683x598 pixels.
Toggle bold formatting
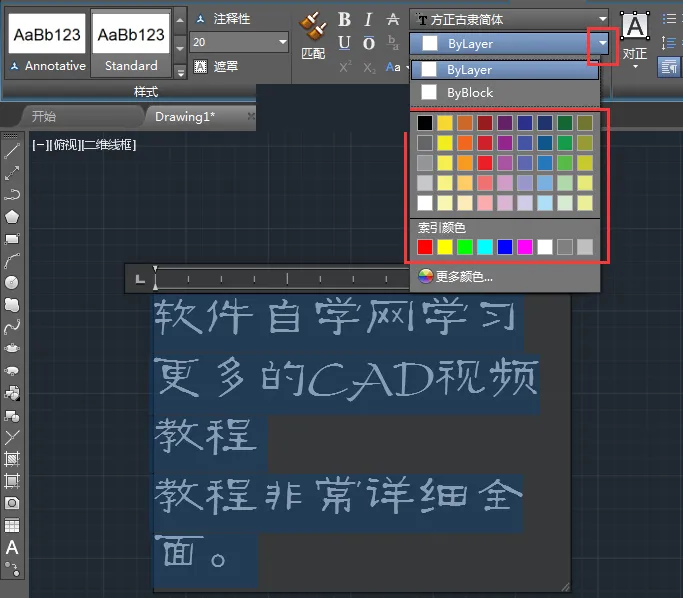(x=344, y=19)
